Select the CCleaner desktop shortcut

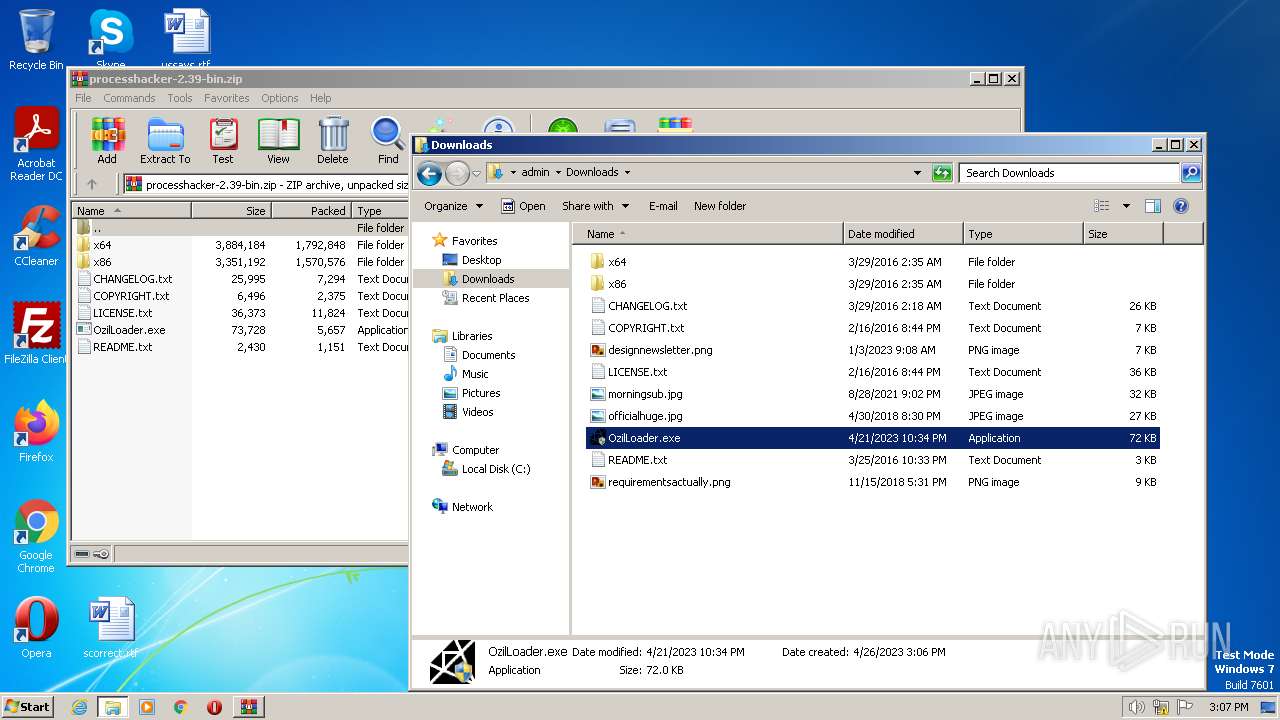(36, 236)
